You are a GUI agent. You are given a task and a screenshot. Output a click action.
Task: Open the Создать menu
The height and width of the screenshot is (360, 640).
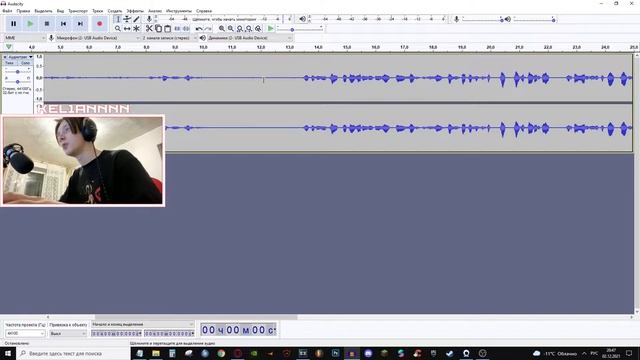[x=115, y=11]
